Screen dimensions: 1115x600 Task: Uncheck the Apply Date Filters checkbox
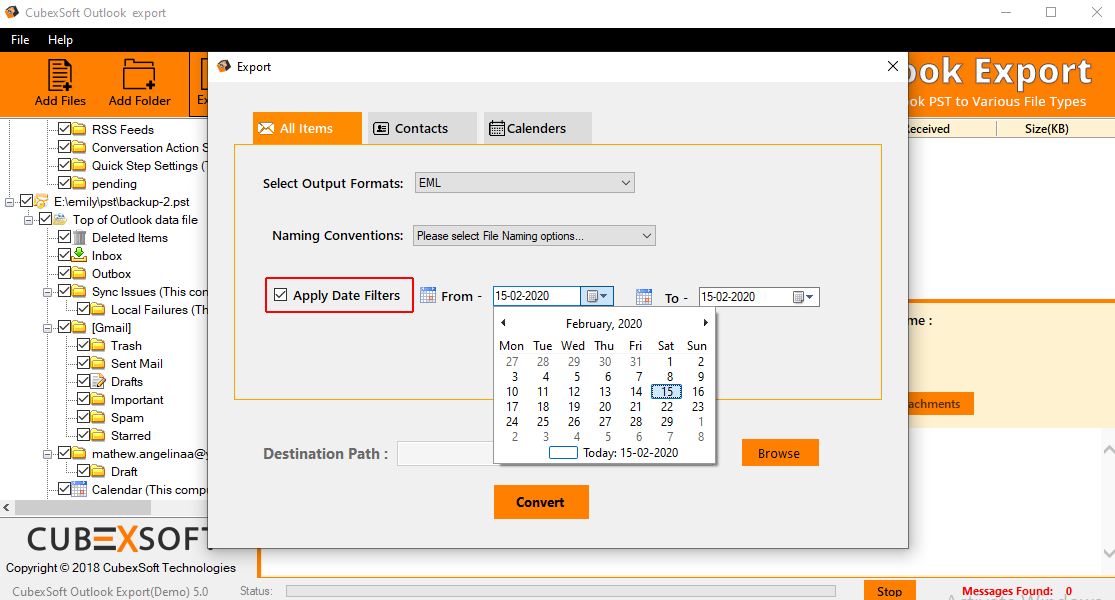(281, 295)
